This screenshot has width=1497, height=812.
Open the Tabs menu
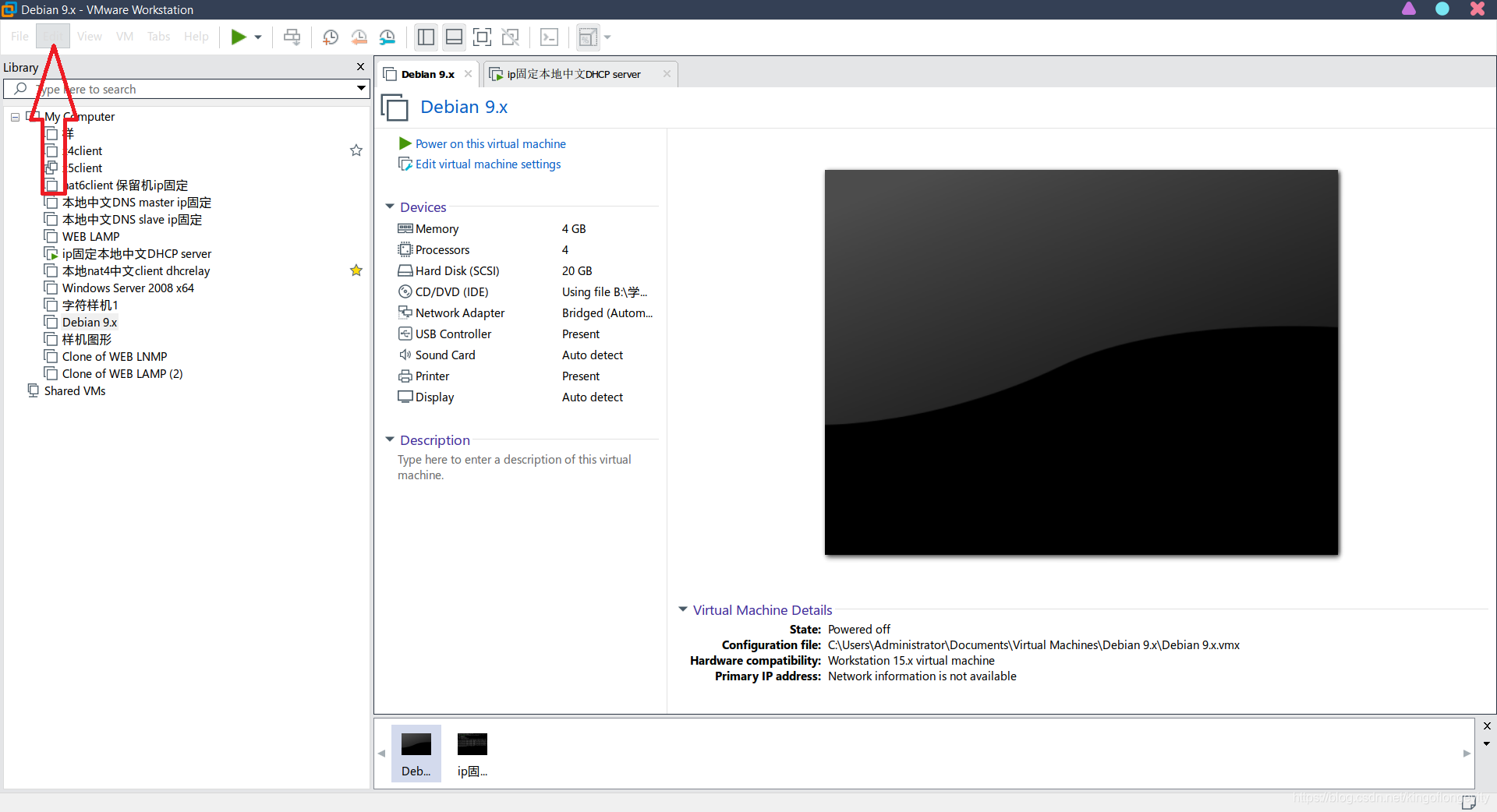pos(158,36)
